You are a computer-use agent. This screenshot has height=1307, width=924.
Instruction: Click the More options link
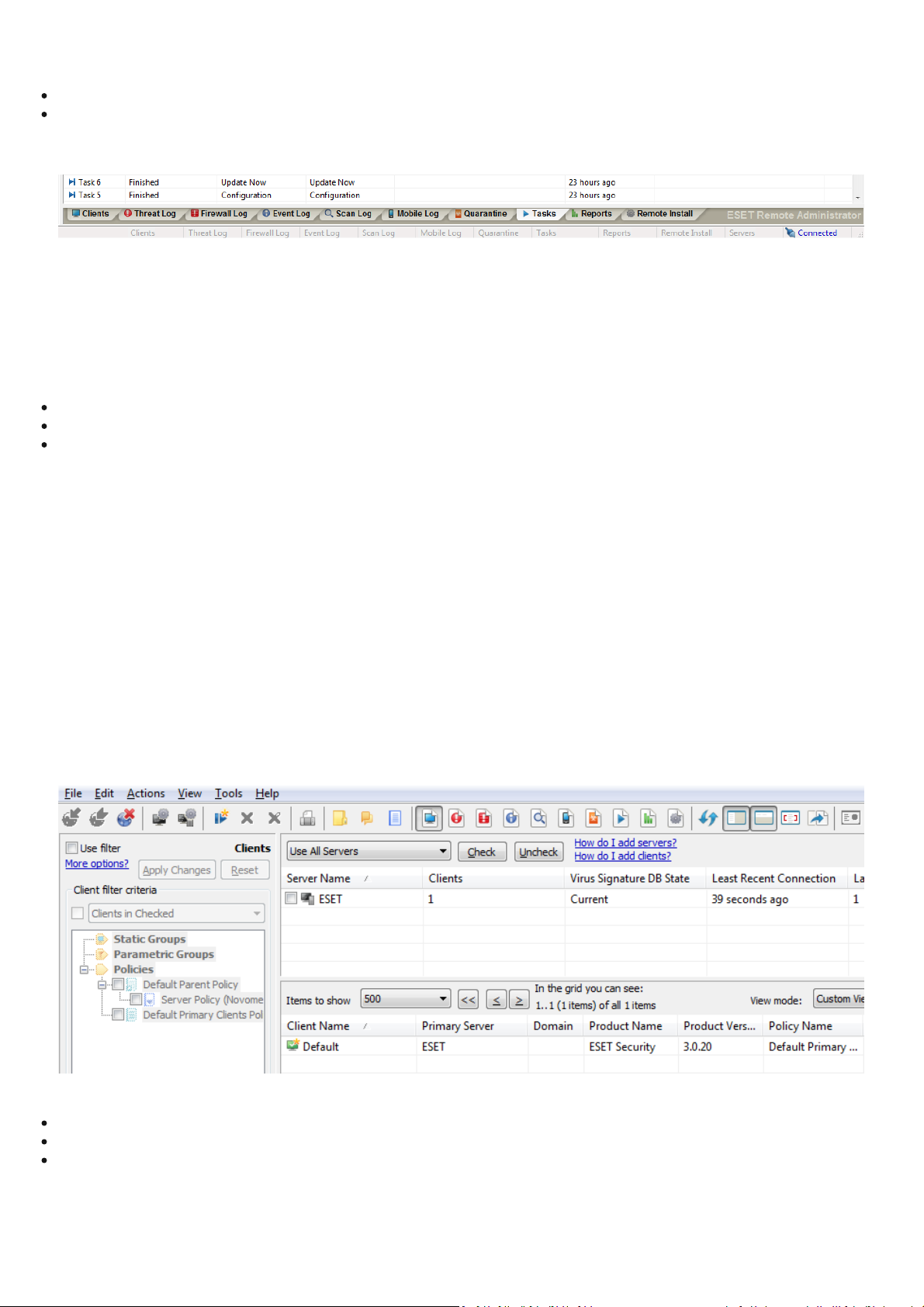click(x=97, y=863)
